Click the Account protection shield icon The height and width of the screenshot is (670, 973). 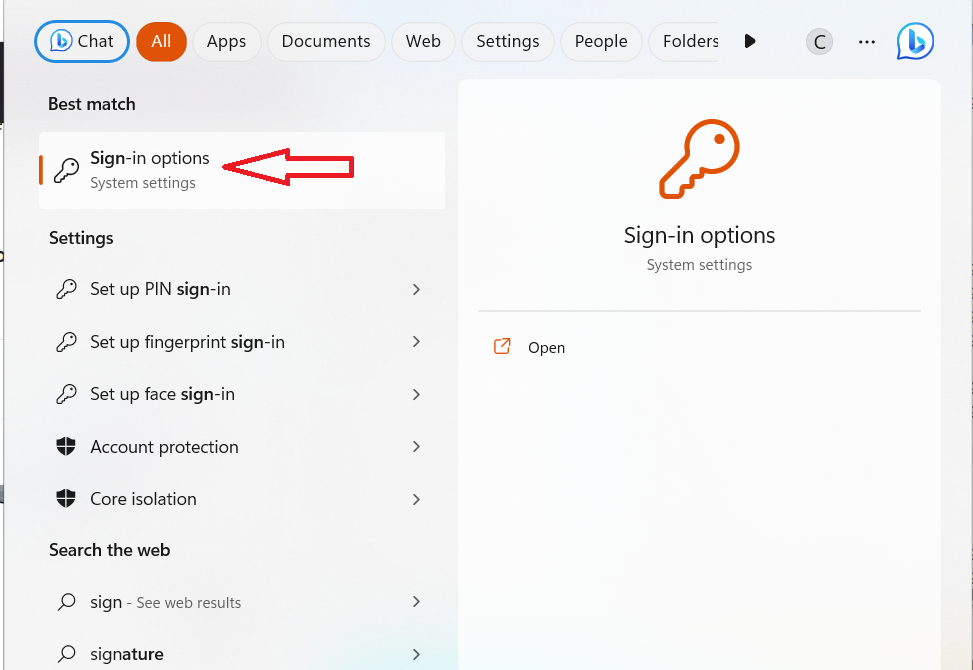tap(66, 447)
